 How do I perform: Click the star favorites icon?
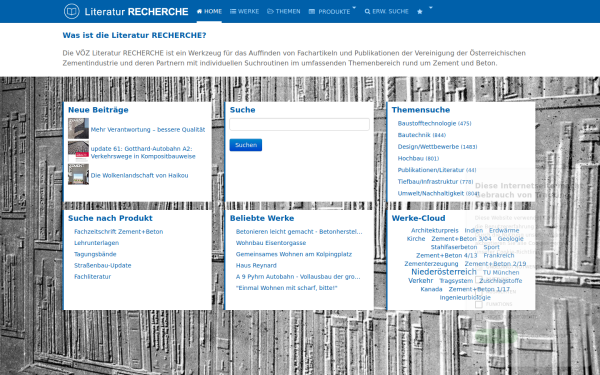[x=420, y=11]
